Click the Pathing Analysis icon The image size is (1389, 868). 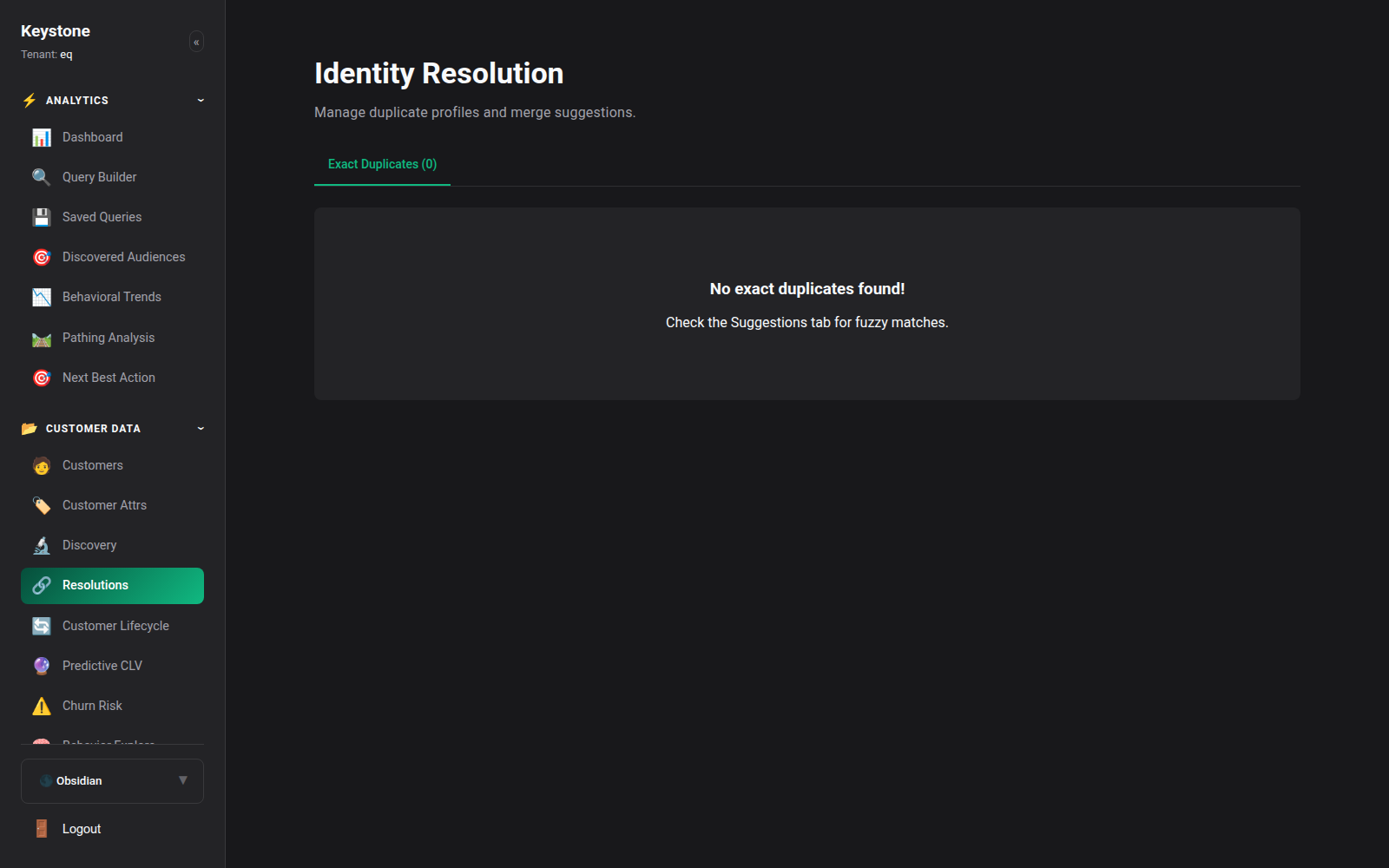pos(42,338)
